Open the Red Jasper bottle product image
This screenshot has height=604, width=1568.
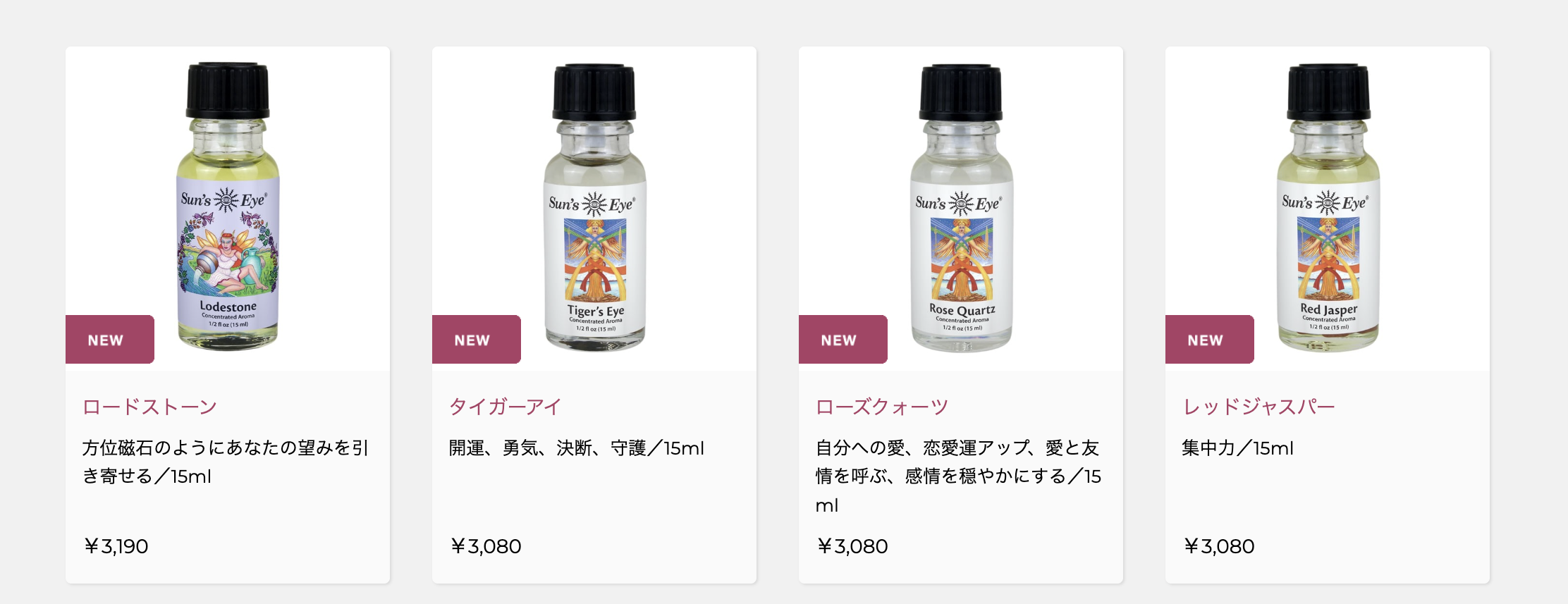pyautogui.click(x=1328, y=209)
